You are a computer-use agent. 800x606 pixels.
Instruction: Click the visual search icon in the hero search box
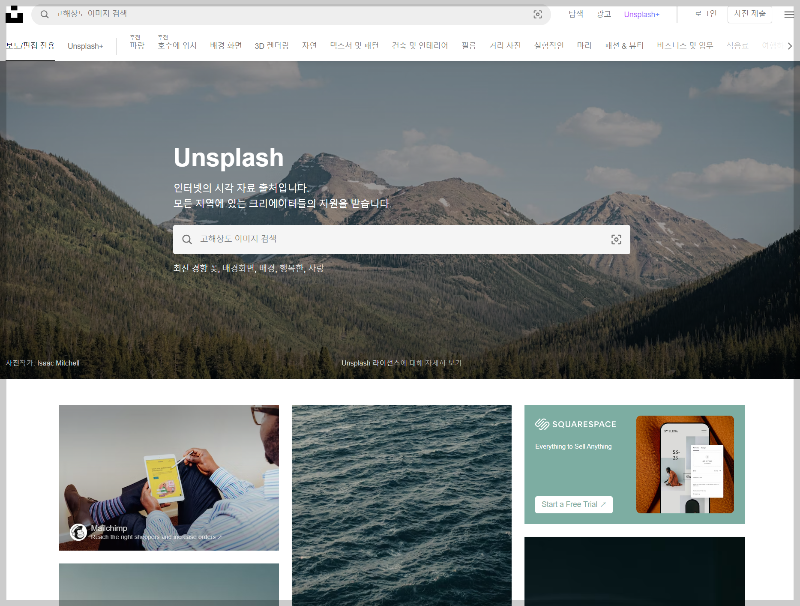(x=616, y=239)
